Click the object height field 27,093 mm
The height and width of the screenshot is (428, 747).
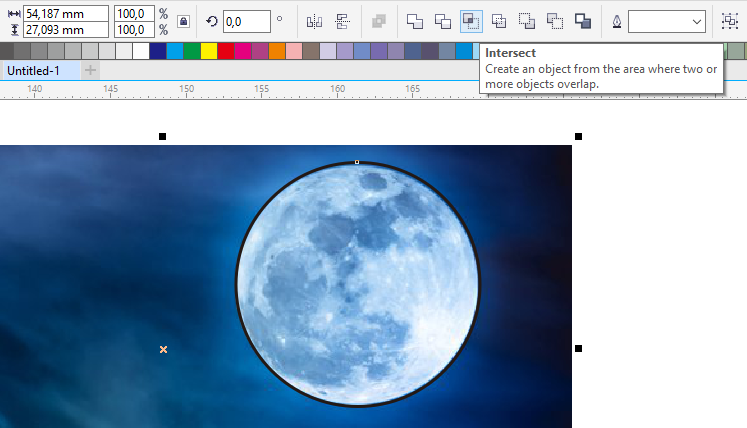click(66, 30)
